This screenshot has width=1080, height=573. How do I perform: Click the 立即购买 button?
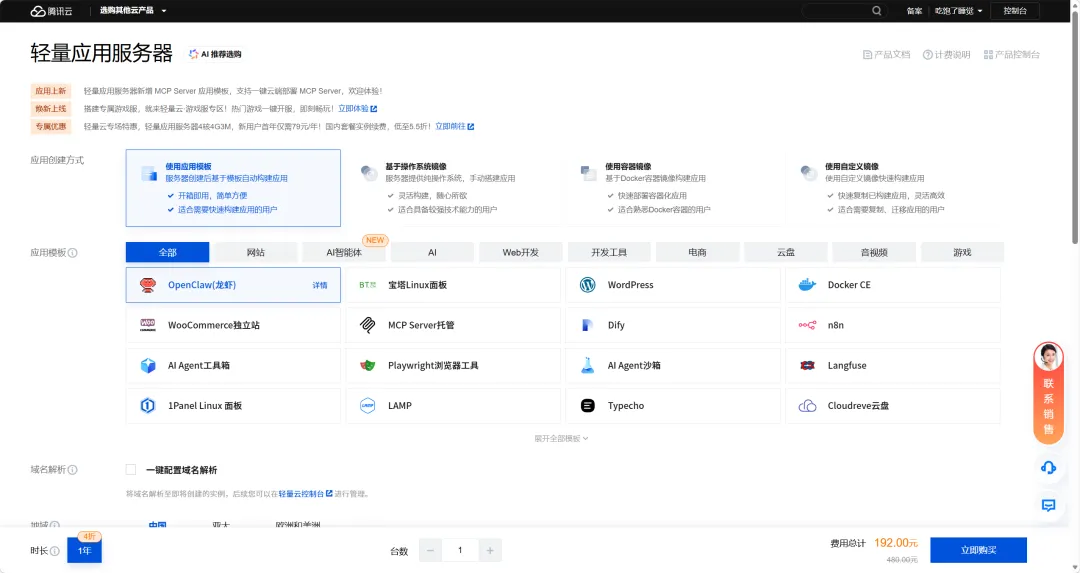978,550
